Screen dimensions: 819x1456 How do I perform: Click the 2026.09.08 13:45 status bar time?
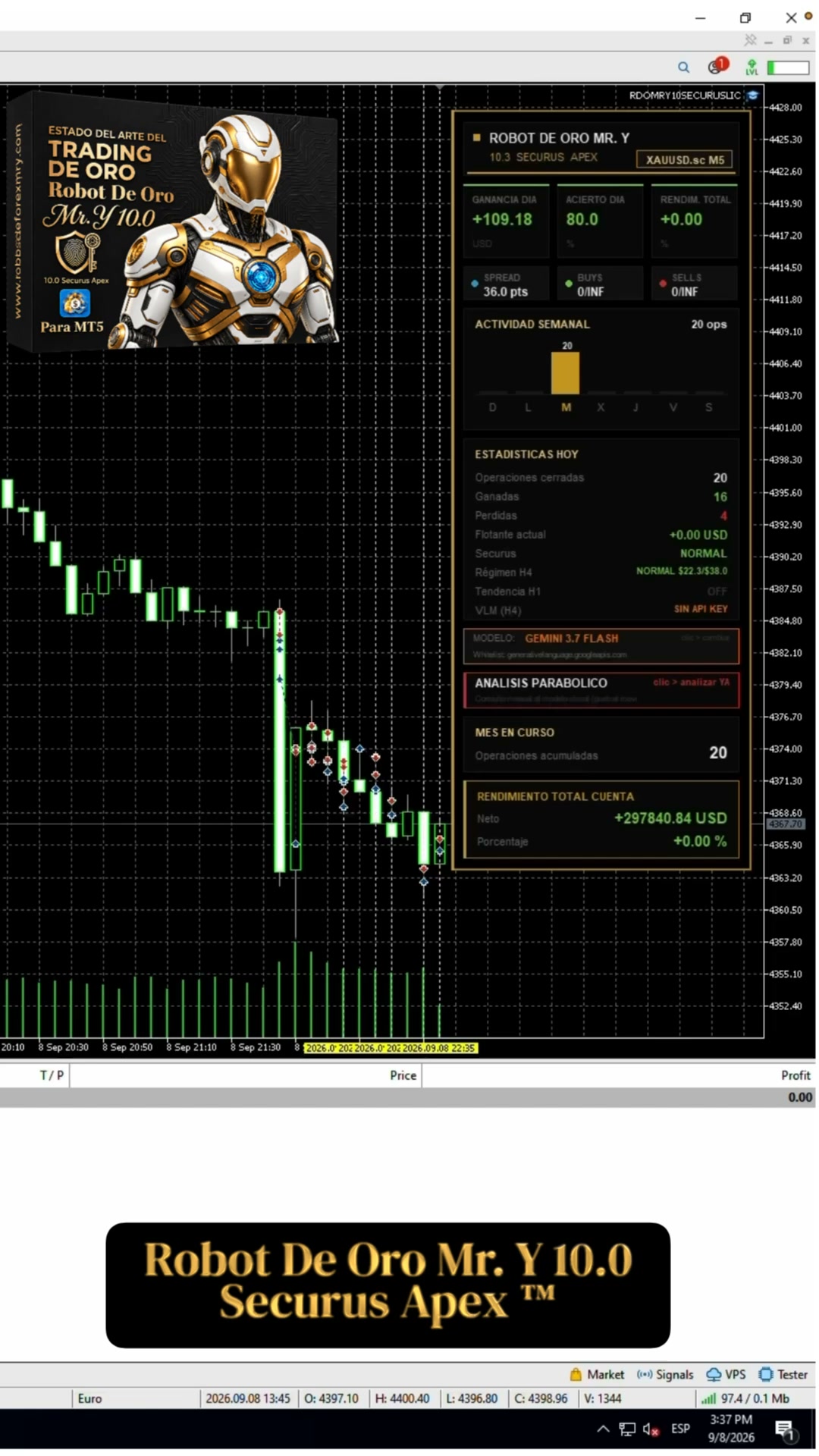click(x=247, y=1398)
